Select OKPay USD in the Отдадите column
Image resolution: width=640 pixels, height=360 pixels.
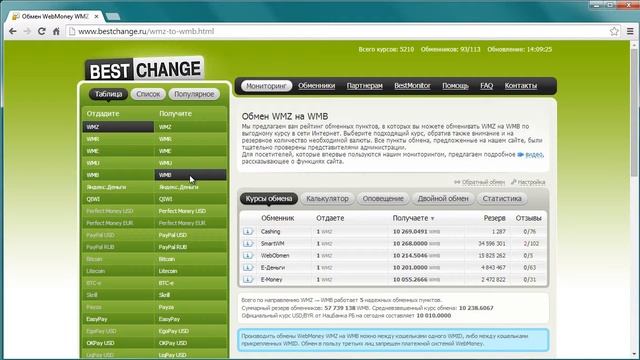118,343
